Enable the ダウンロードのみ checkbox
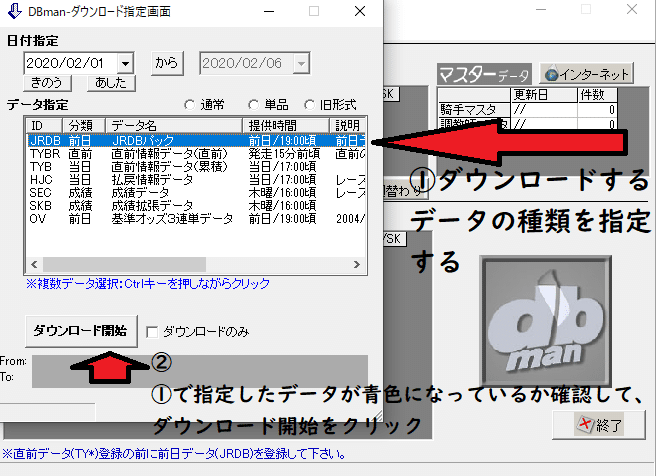This screenshot has width=656, height=476. (152, 332)
